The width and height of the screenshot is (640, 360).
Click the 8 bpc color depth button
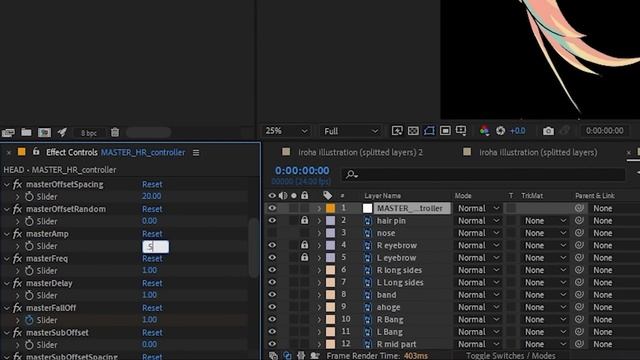(89, 133)
